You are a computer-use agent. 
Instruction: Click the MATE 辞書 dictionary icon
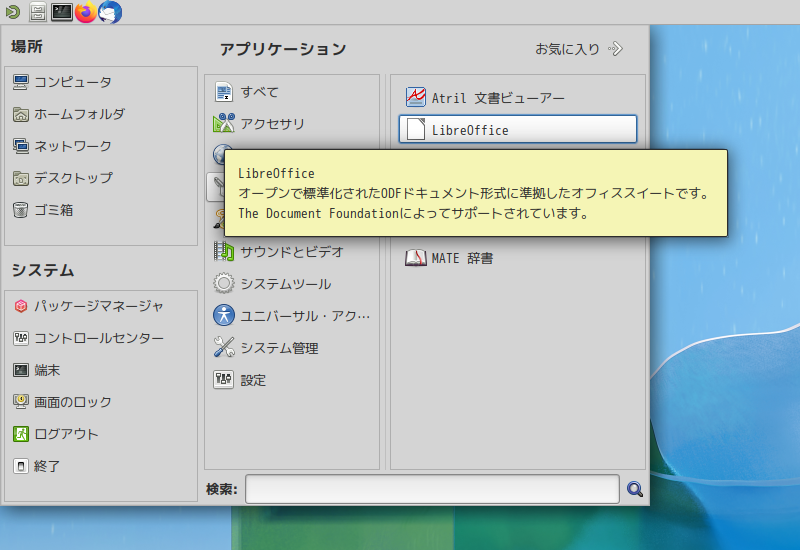pyautogui.click(x=416, y=258)
